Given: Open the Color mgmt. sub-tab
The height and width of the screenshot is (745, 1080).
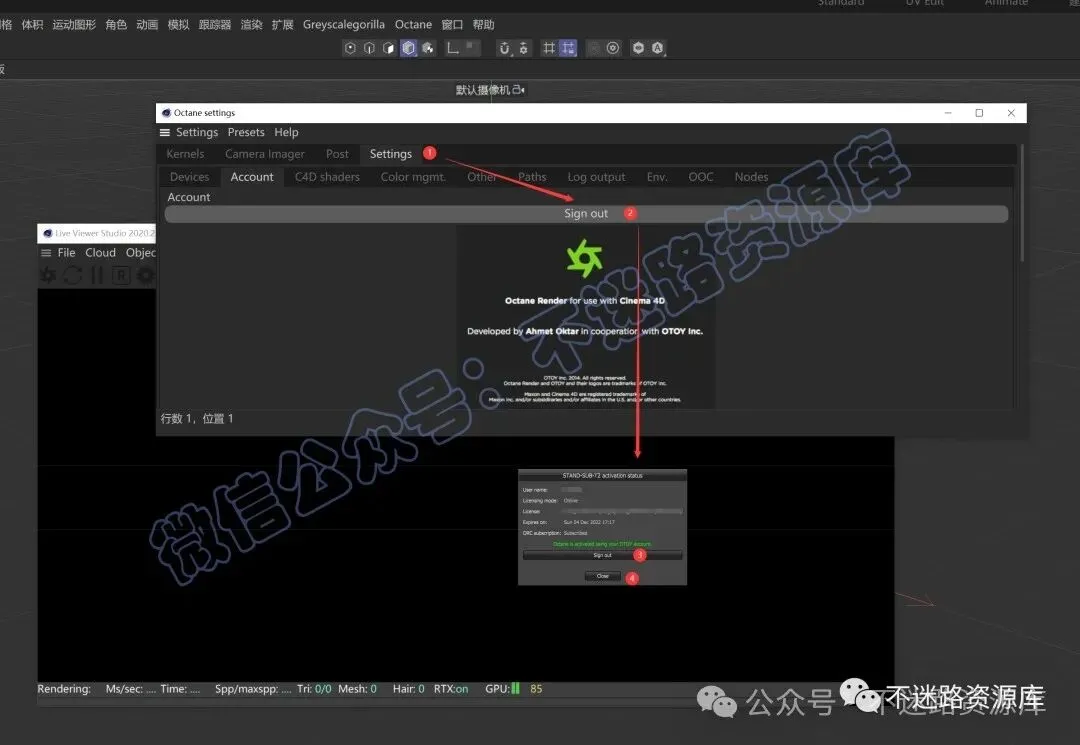Looking at the screenshot, I should (x=413, y=177).
